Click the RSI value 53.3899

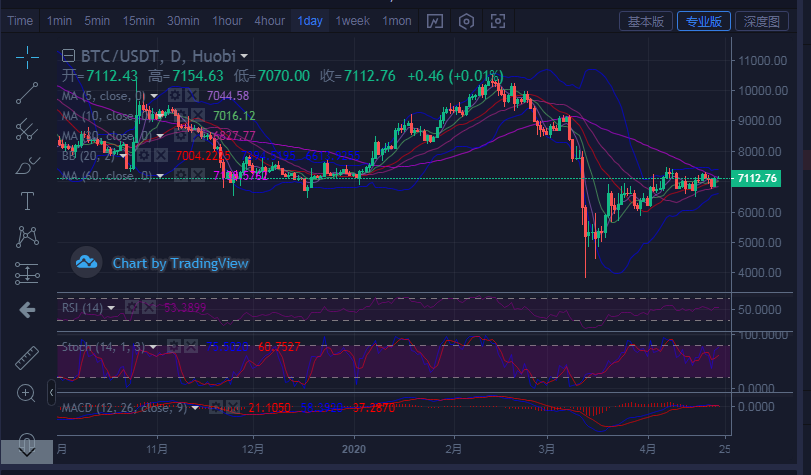[x=185, y=308]
